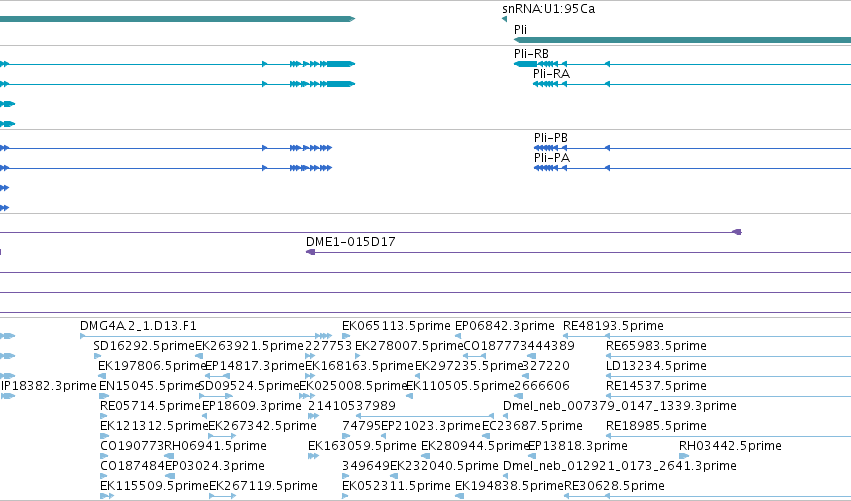The width and height of the screenshot is (851, 501).
Task: Click the snRNA:U1:95Ca gene label
Action: [x=548, y=9]
